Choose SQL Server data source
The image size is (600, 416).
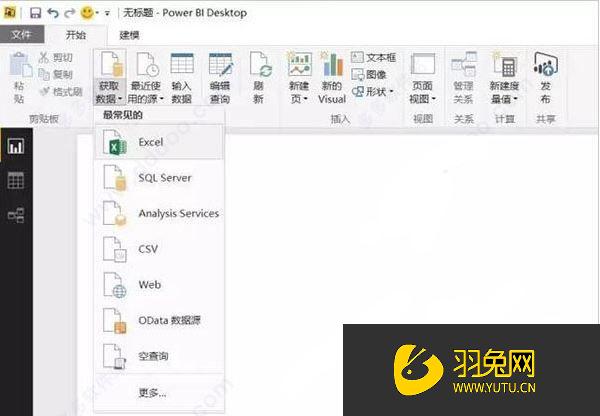[x=159, y=178]
